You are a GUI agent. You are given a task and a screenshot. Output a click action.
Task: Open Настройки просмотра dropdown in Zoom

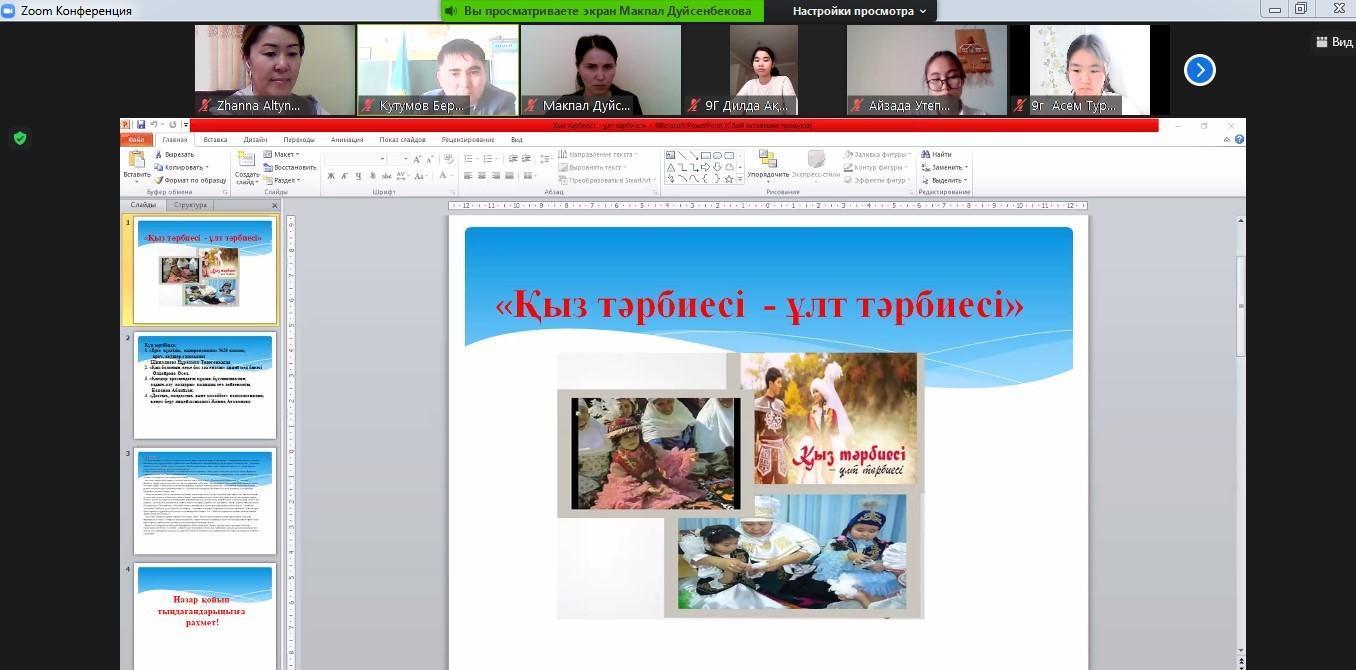pos(859,11)
